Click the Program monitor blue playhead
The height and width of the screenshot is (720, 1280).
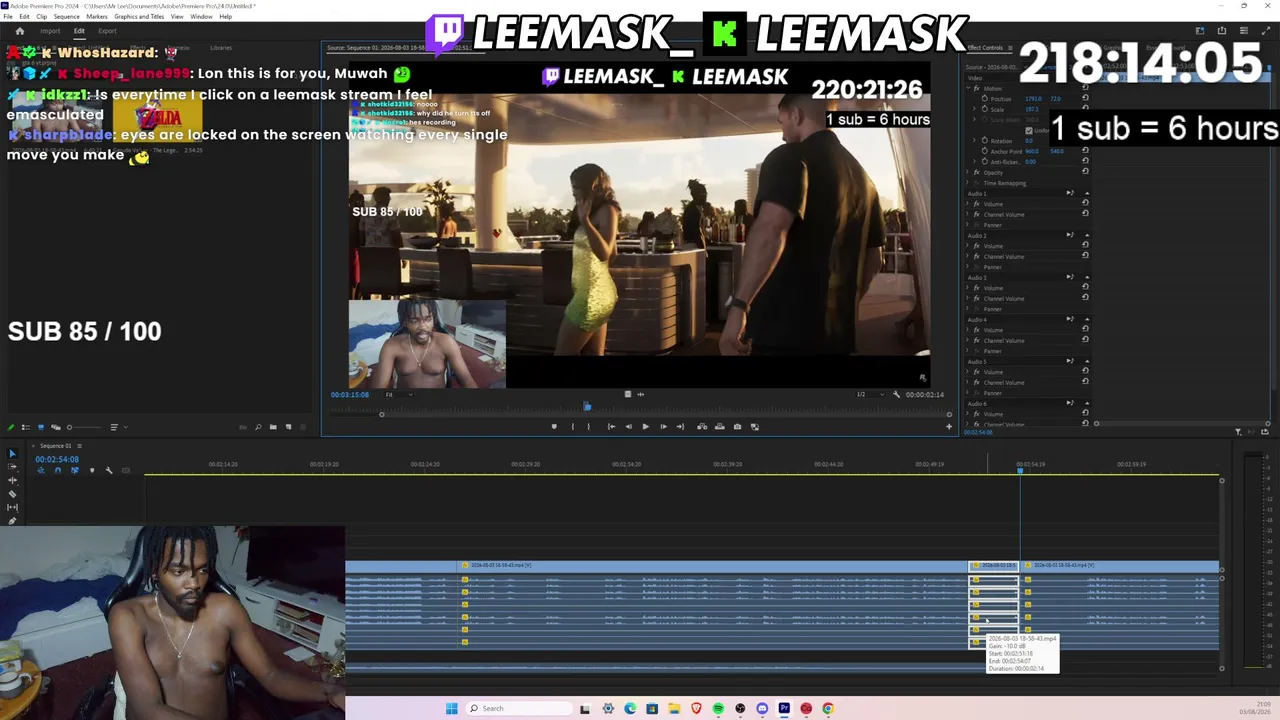coord(587,406)
